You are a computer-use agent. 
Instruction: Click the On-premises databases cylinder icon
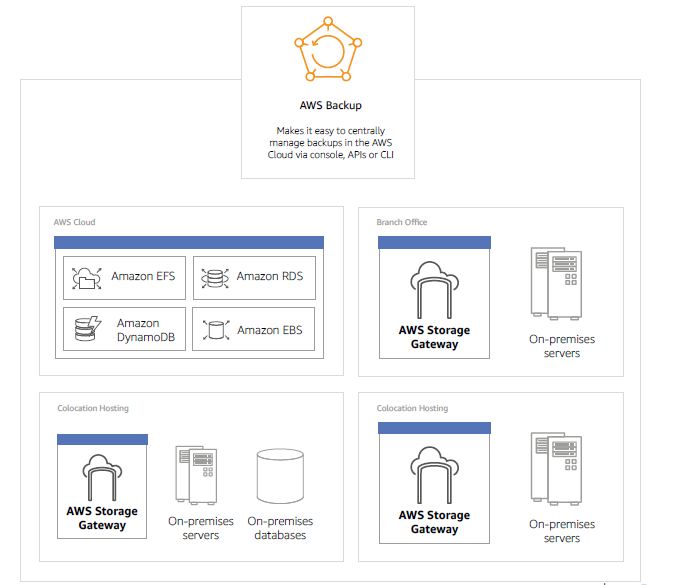coord(280,476)
